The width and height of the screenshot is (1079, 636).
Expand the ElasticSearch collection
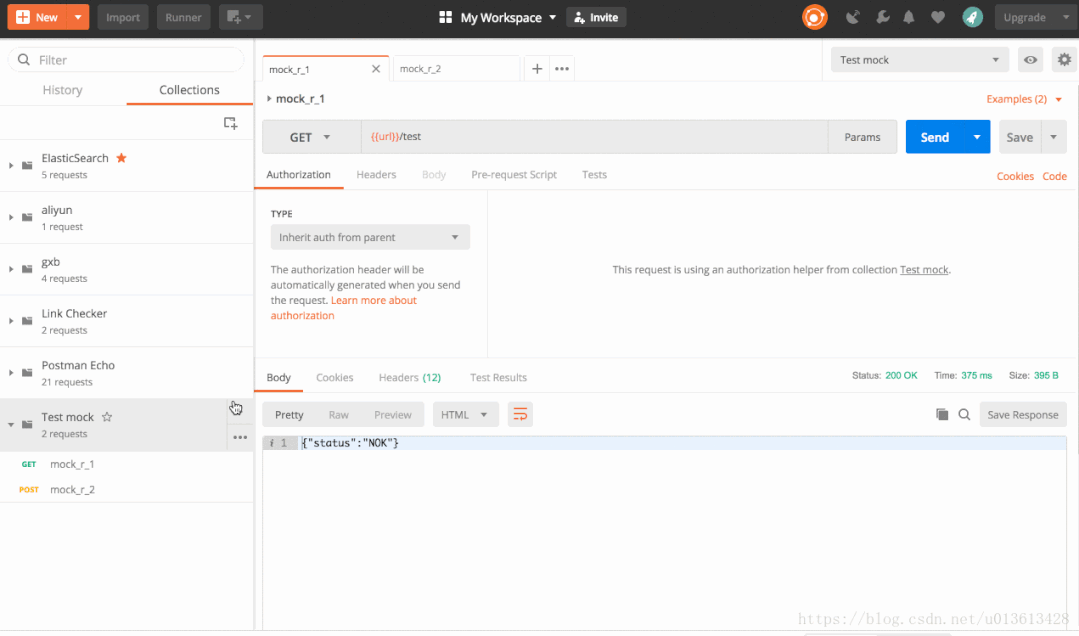click(x=10, y=165)
